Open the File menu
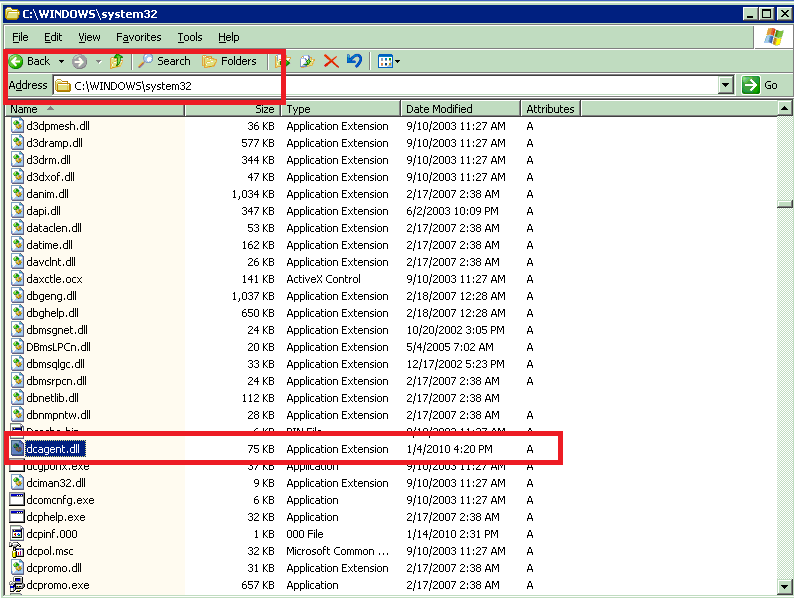Viewport: 795px width, 599px height. [x=20, y=37]
